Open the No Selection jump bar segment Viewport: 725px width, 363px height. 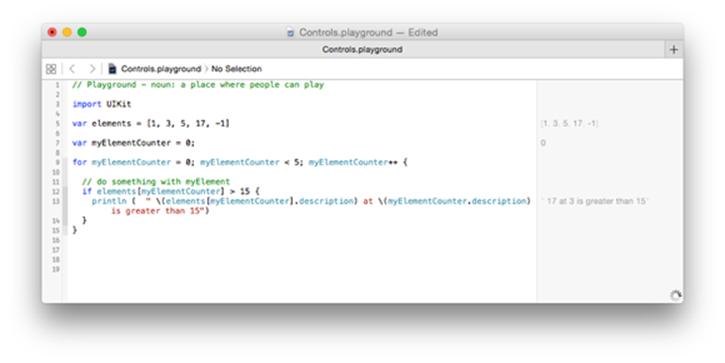click(236, 69)
